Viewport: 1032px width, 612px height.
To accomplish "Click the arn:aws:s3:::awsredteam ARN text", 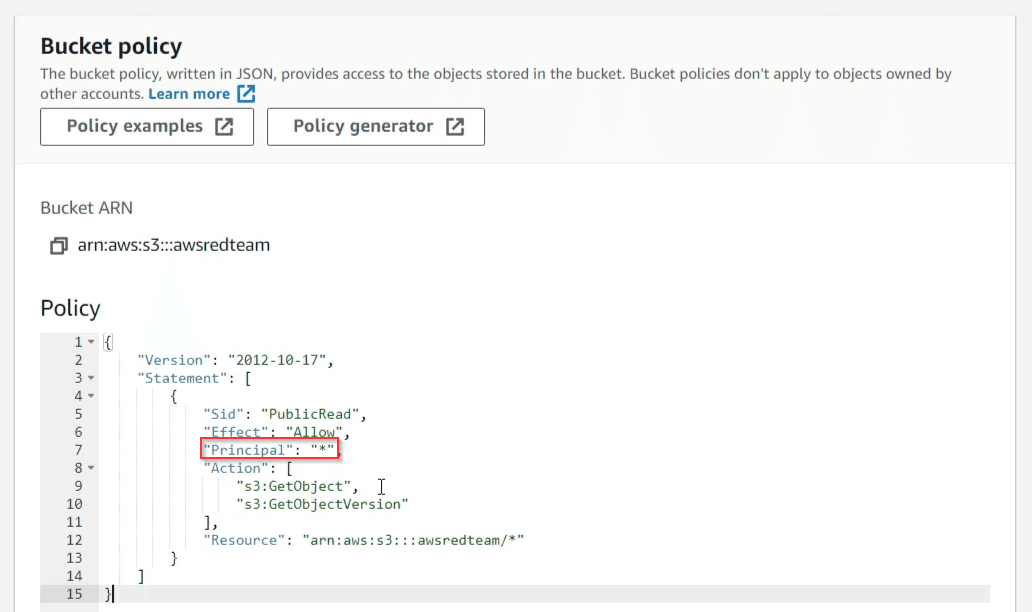I will pyautogui.click(x=174, y=245).
